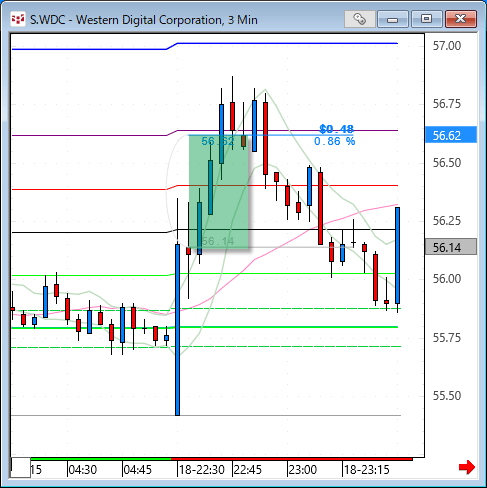Click the 56.00 price axis label
The width and height of the screenshot is (487, 488).
pos(447,279)
